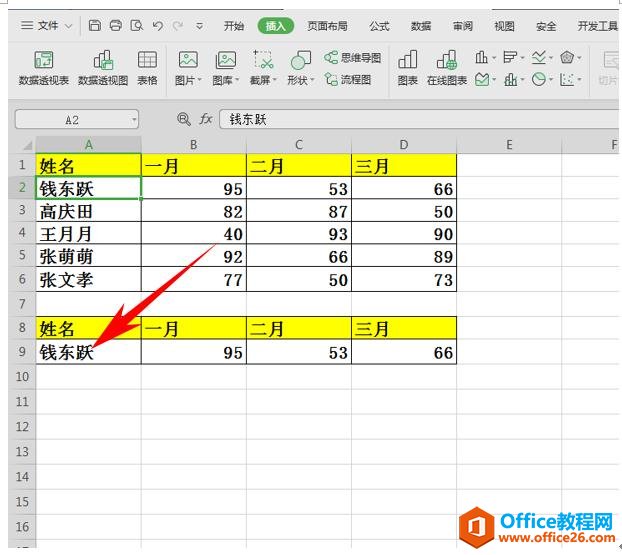Switch to the 页面布局 tab
Screen dimensions: 622x555
point(327,26)
